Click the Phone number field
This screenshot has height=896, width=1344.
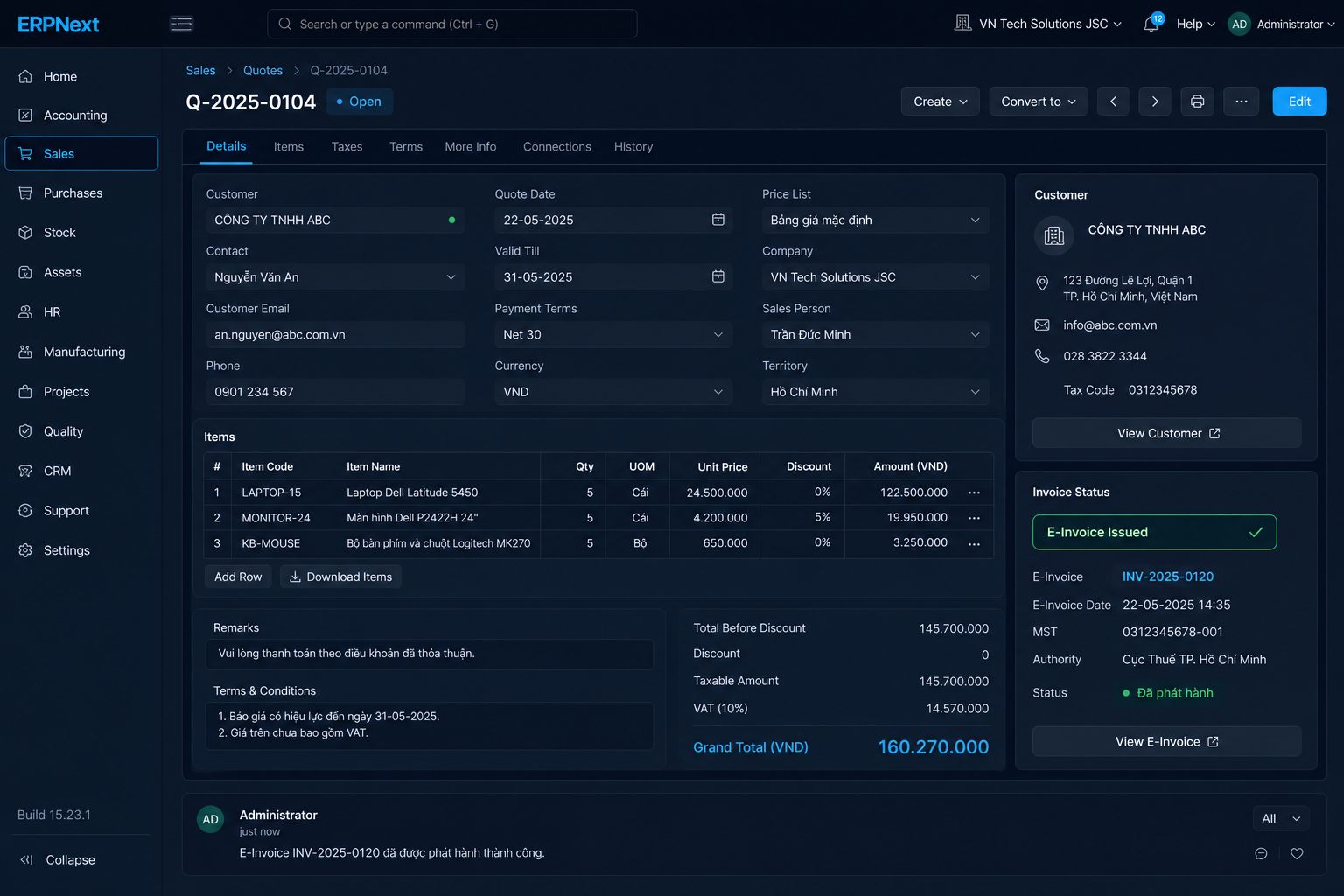click(x=335, y=392)
